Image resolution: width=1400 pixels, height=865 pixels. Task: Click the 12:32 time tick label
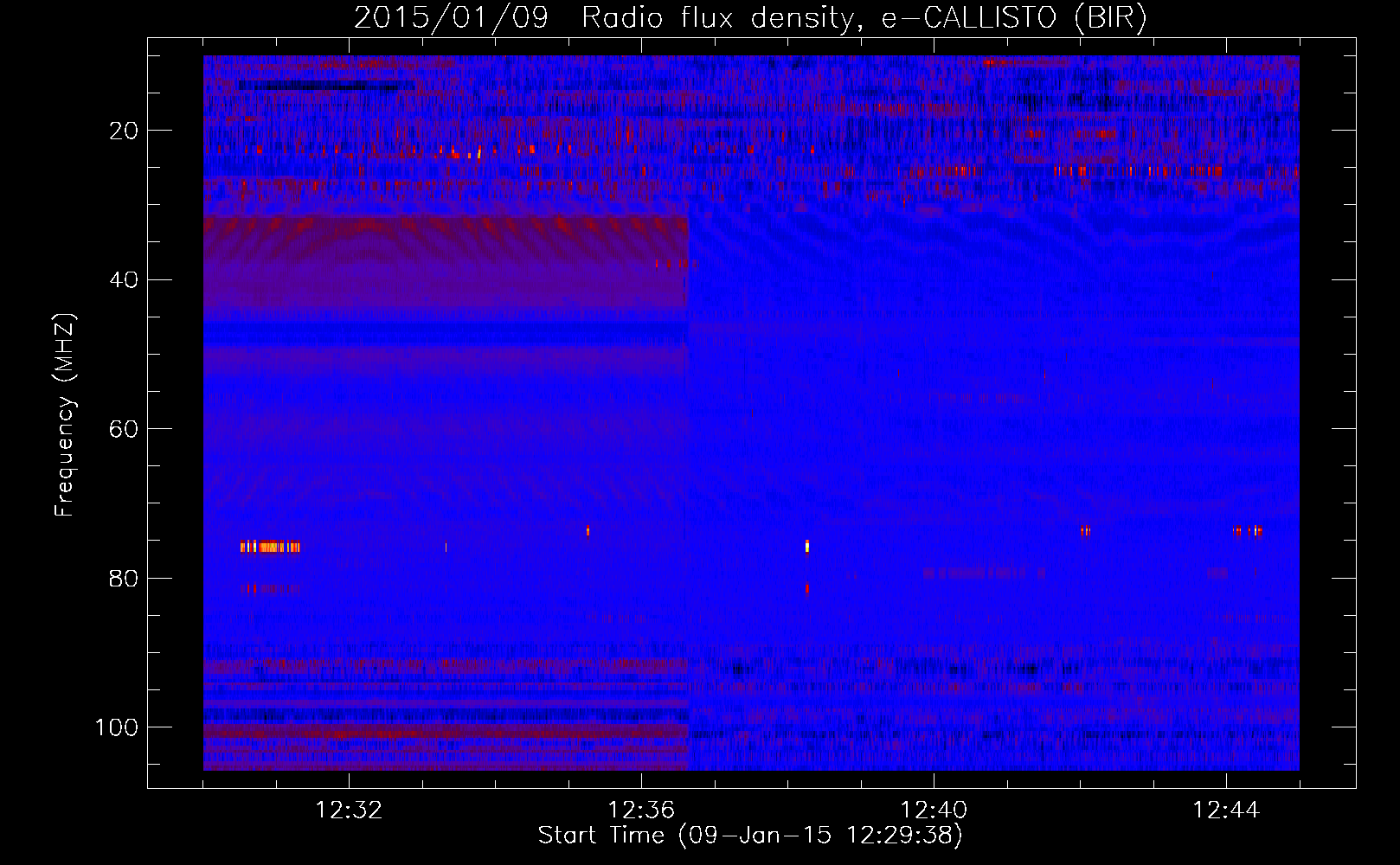[349, 811]
